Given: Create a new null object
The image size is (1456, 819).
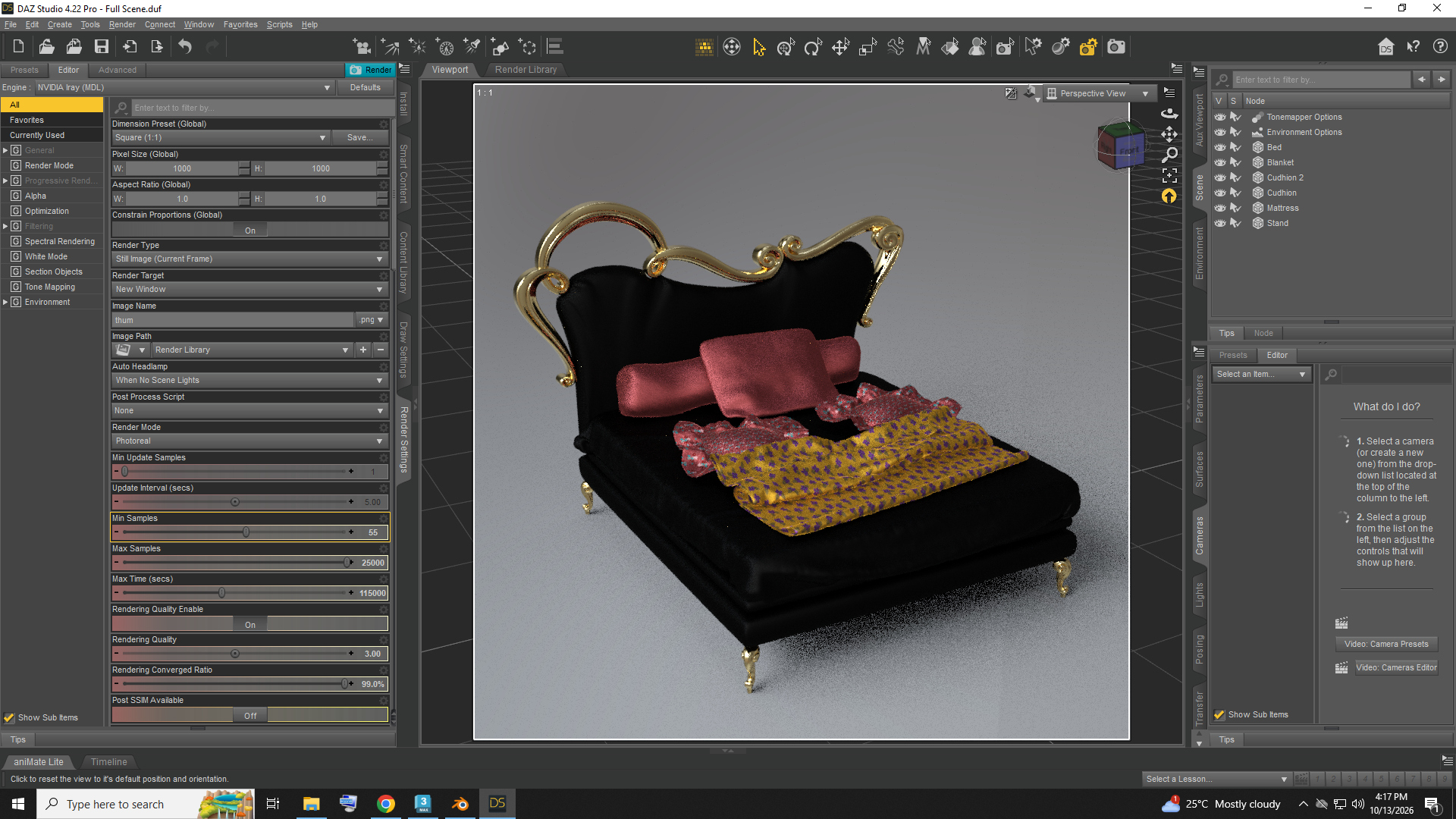Looking at the screenshot, I should [x=527, y=47].
